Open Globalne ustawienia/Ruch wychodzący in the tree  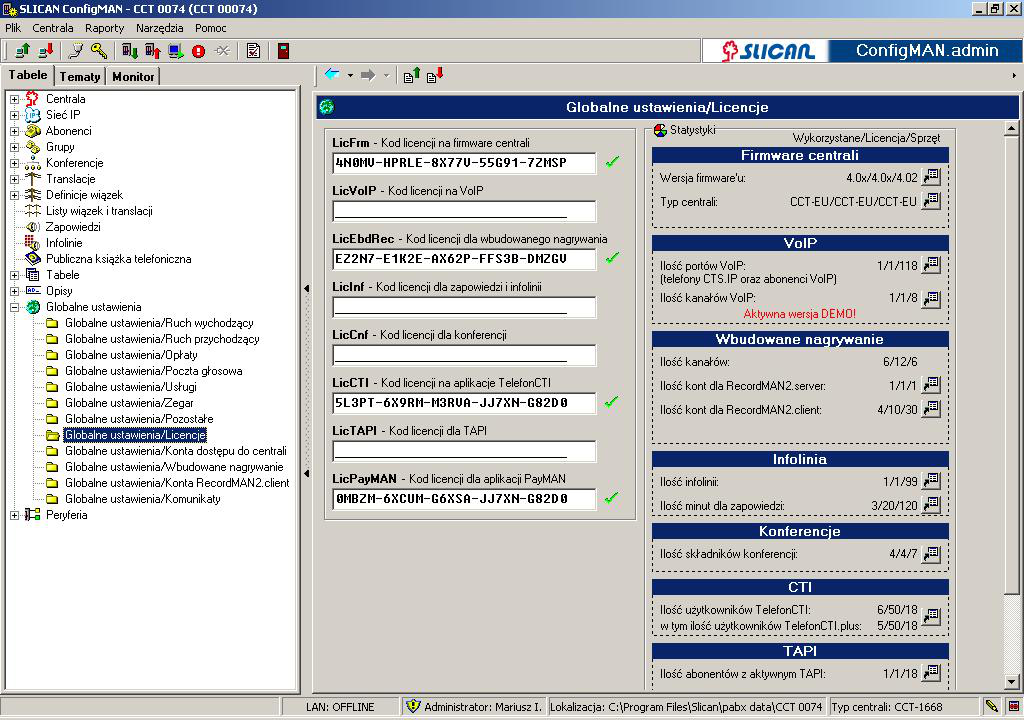tap(159, 323)
